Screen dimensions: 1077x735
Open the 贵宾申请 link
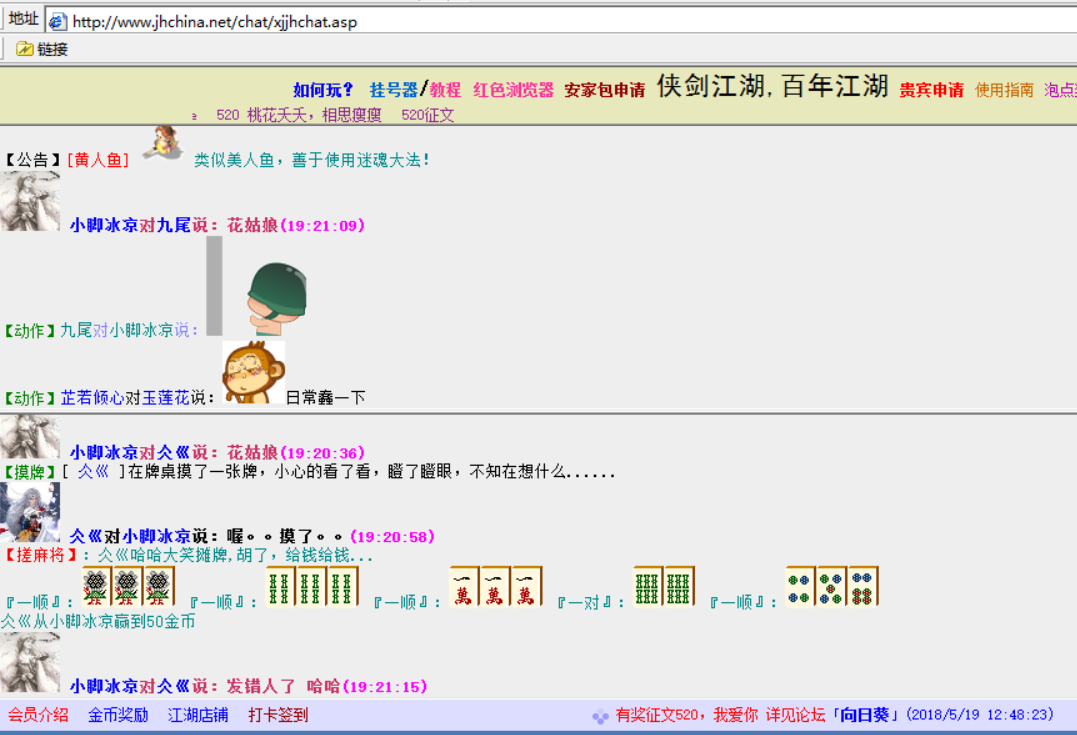coord(931,90)
